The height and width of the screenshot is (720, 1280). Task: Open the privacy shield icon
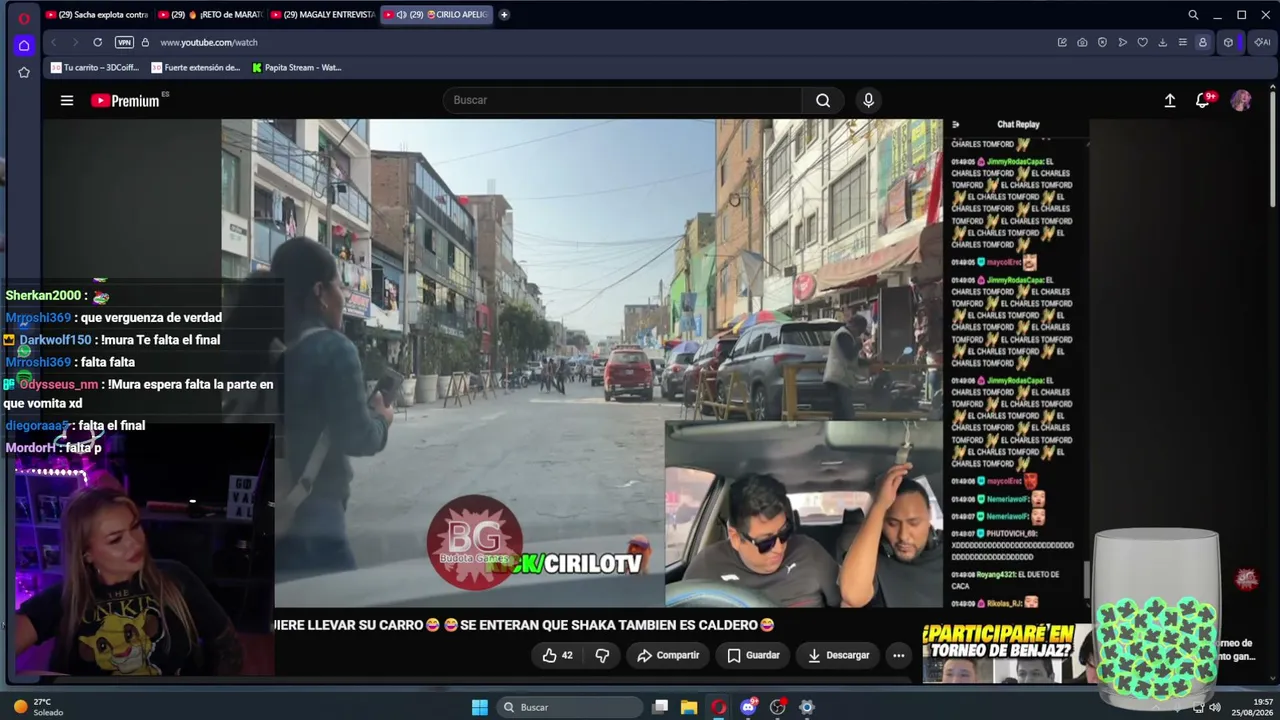click(1102, 42)
